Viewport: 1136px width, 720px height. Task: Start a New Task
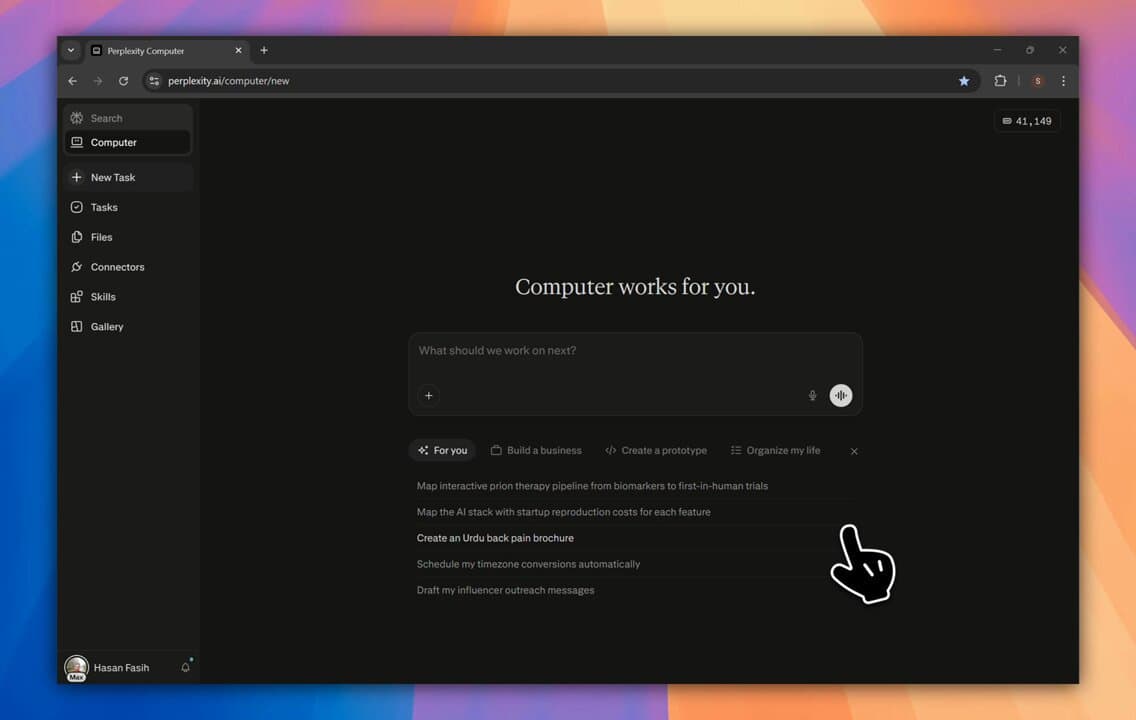pos(113,177)
